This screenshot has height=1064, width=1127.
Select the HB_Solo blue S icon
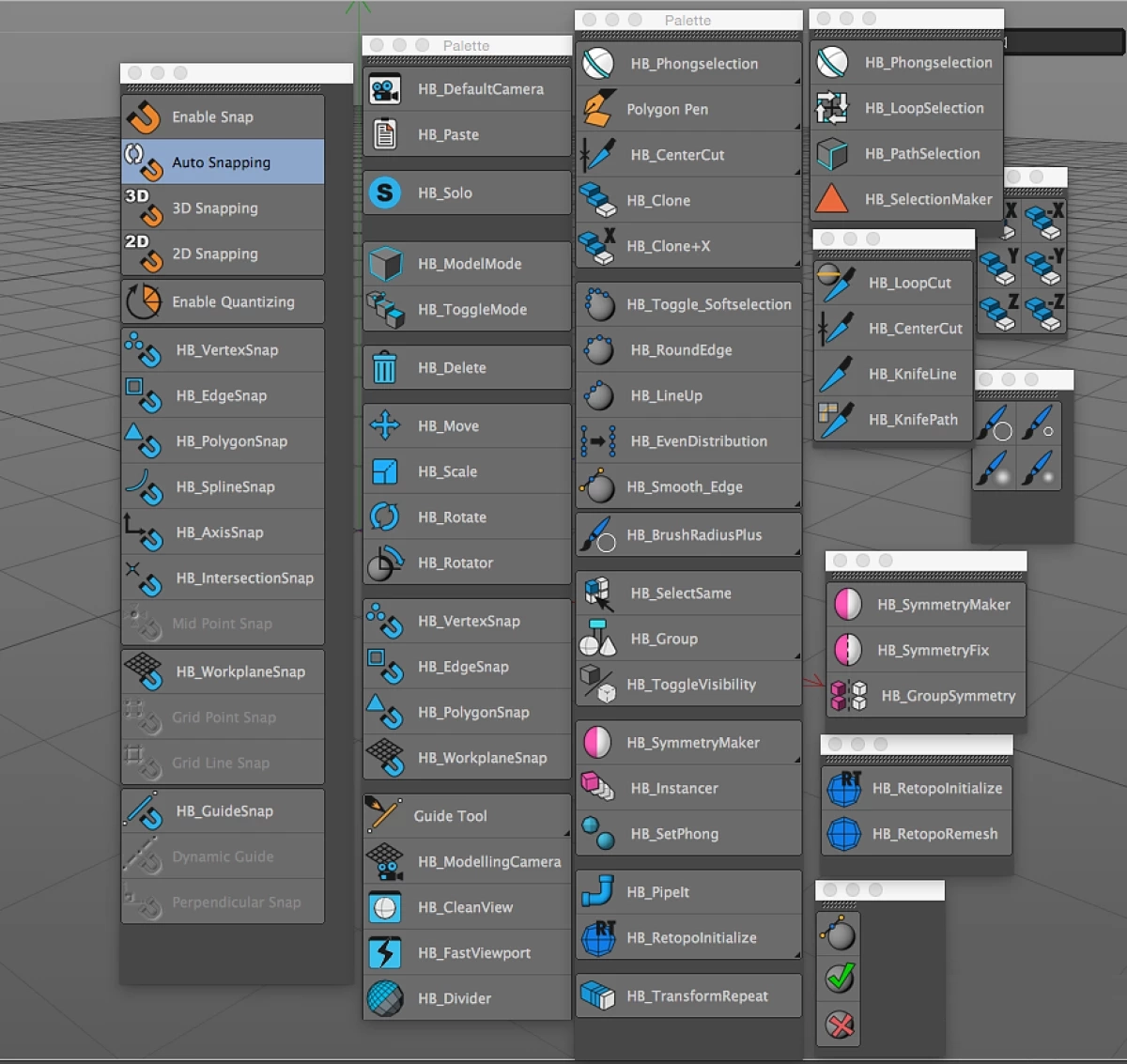[x=384, y=193]
